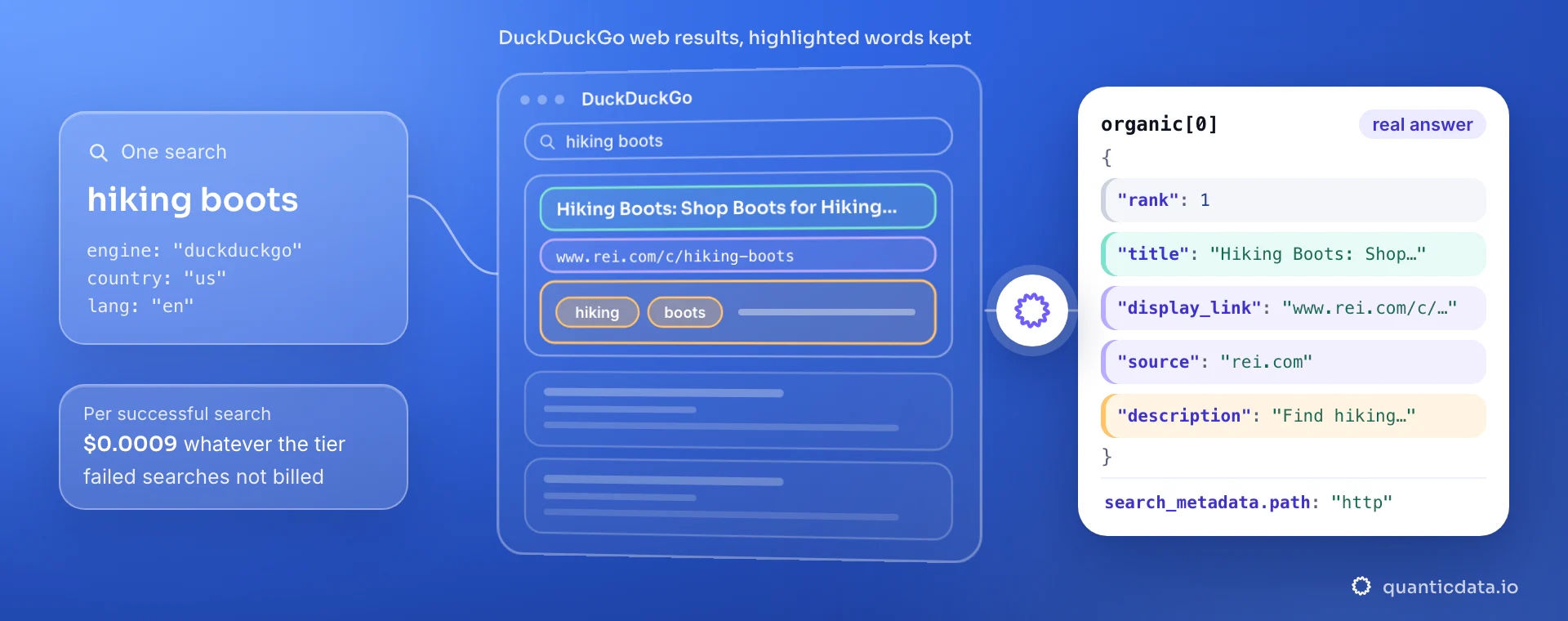Image resolution: width=1568 pixels, height=621 pixels.
Task: Click the large hiking boots query heading
Action: 193,200
